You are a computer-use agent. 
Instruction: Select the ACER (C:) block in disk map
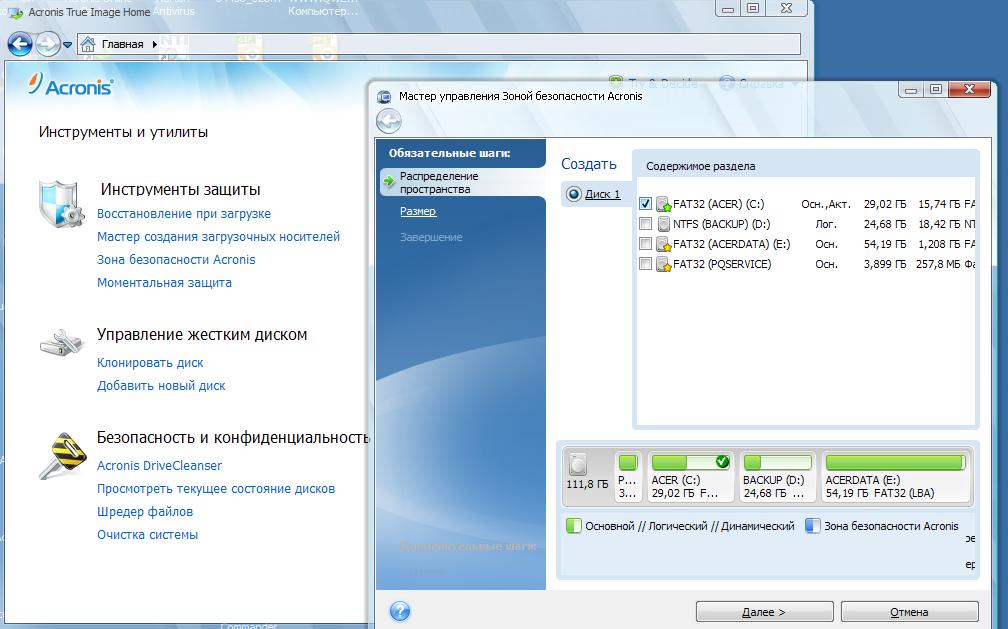pos(689,477)
